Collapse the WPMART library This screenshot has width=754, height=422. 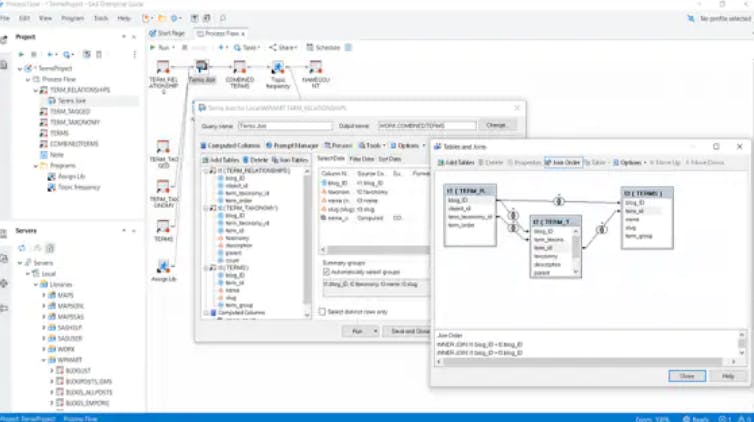44,360
